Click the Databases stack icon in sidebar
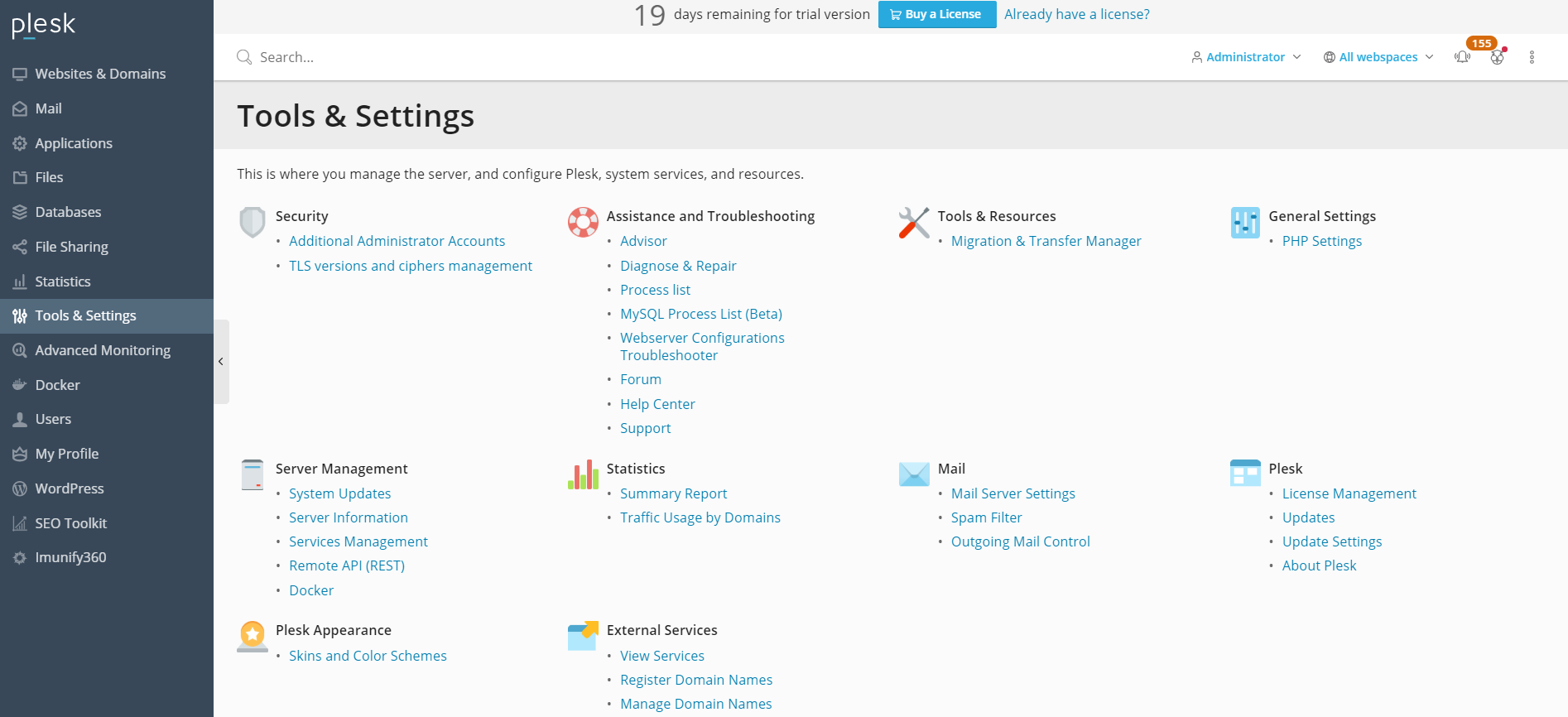This screenshot has width=1568, height=717. (20, 212)
